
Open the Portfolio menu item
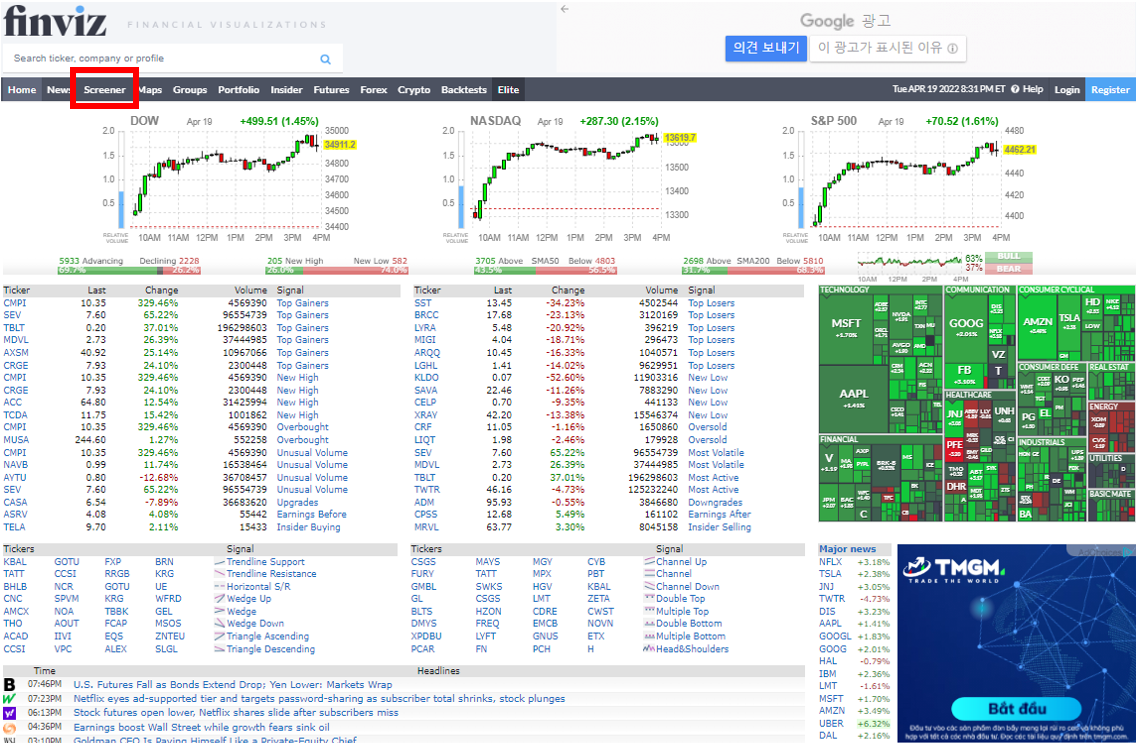[239, 90]
